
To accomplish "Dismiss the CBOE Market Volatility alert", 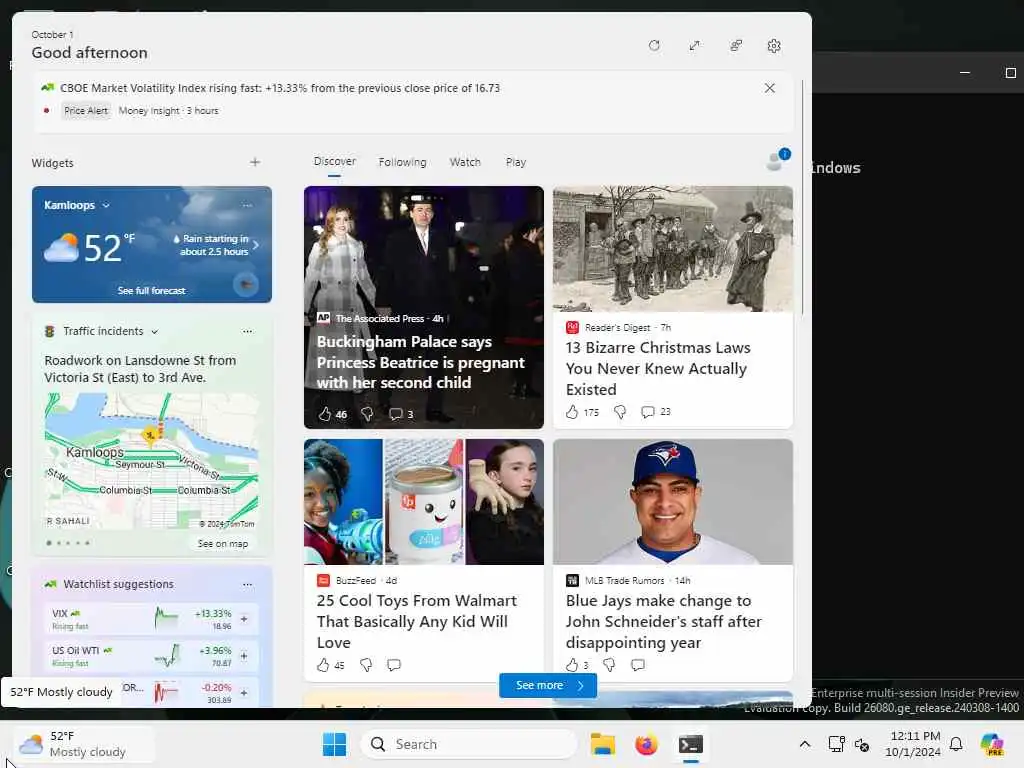I will point(769,88).
